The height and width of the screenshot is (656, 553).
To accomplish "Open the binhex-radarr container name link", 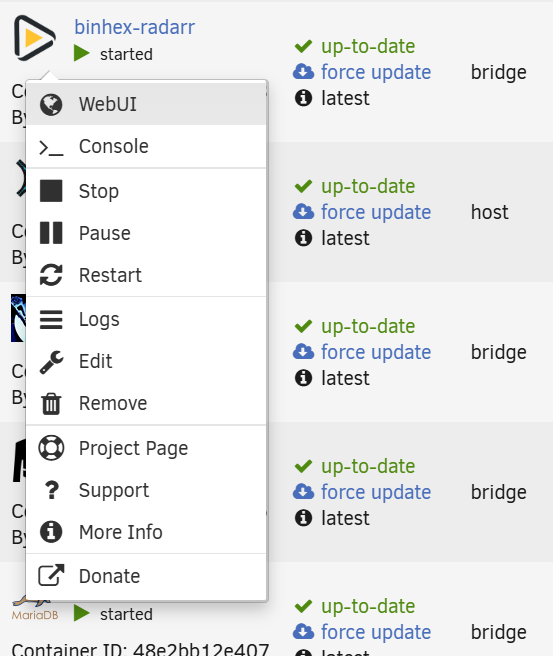I will pyautogui.click(x=134, y=27).
